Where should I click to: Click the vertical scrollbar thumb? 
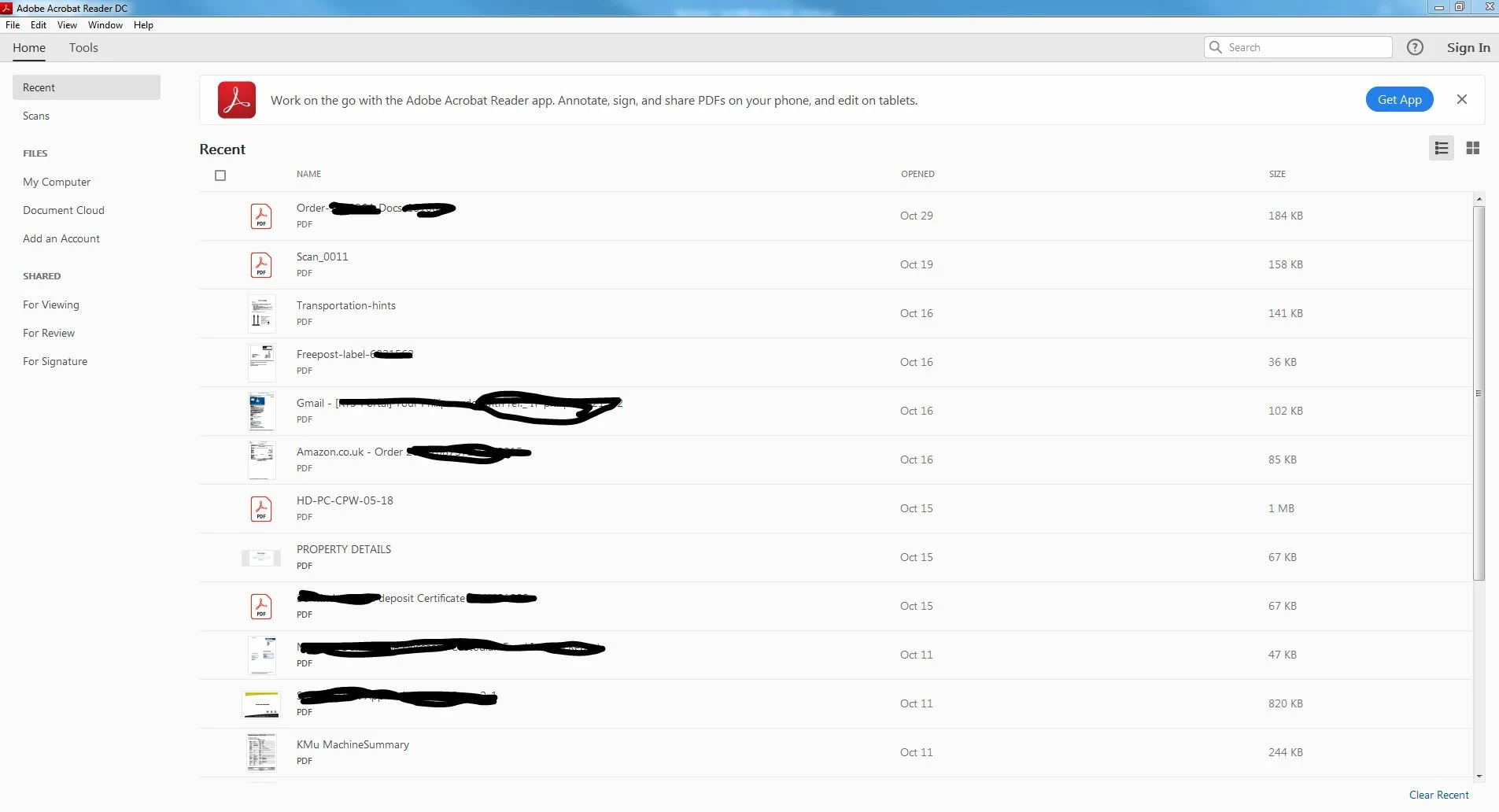point(1479,393)
